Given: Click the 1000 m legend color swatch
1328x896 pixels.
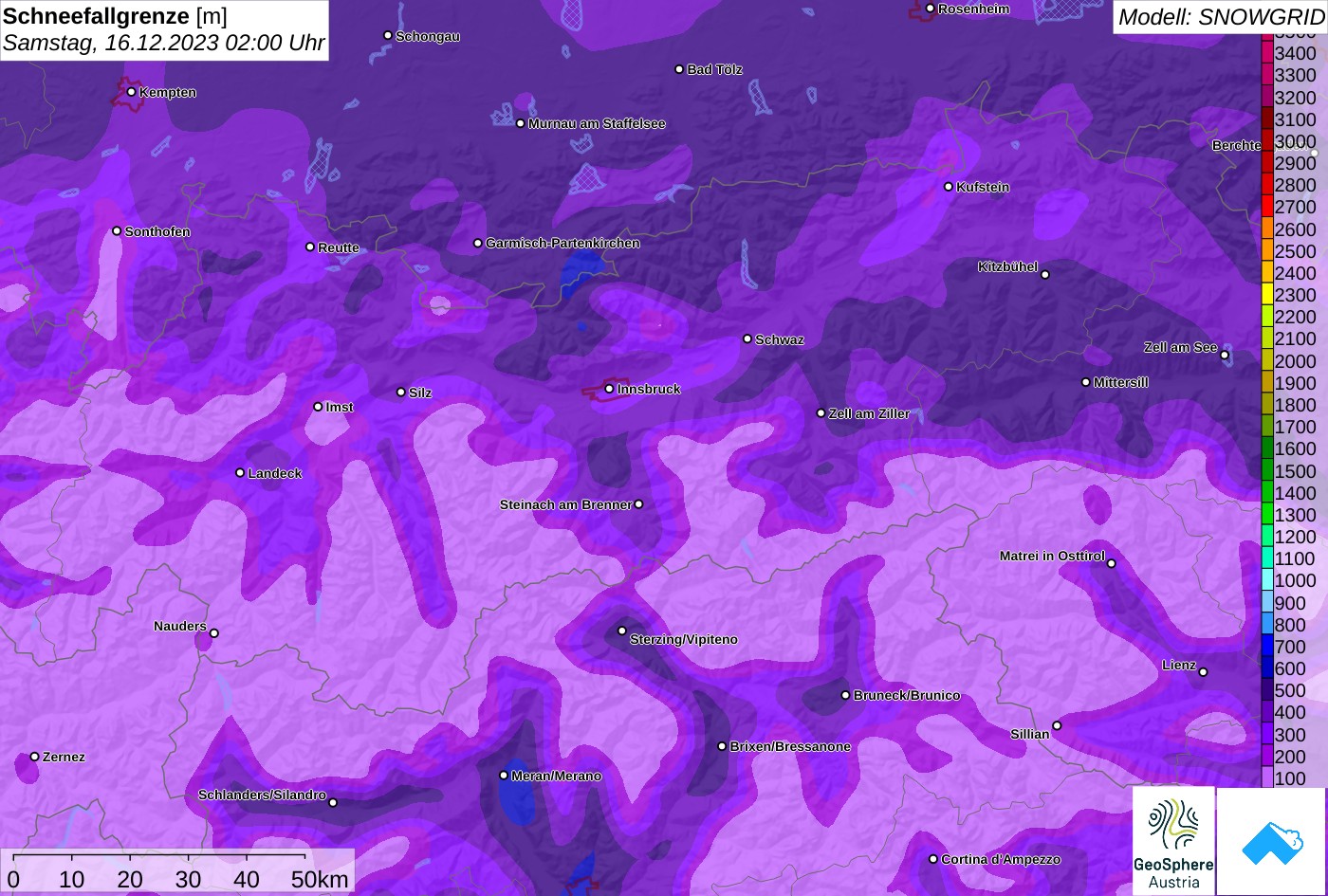Looking at the screenshot, I should pyautogui.click(x=1266, y=580).
